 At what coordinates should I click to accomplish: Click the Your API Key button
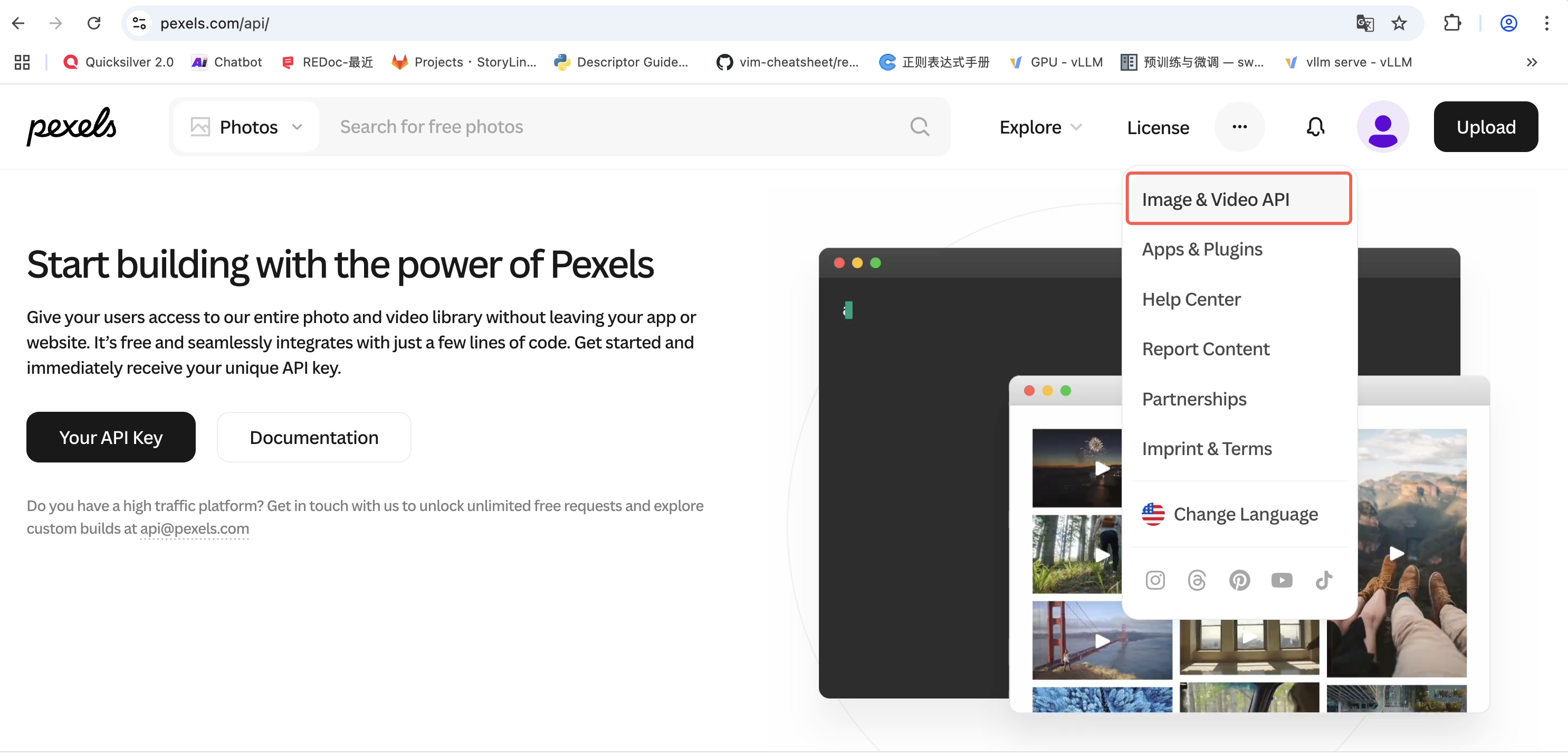pyautogui.click(x=110, y=437)
